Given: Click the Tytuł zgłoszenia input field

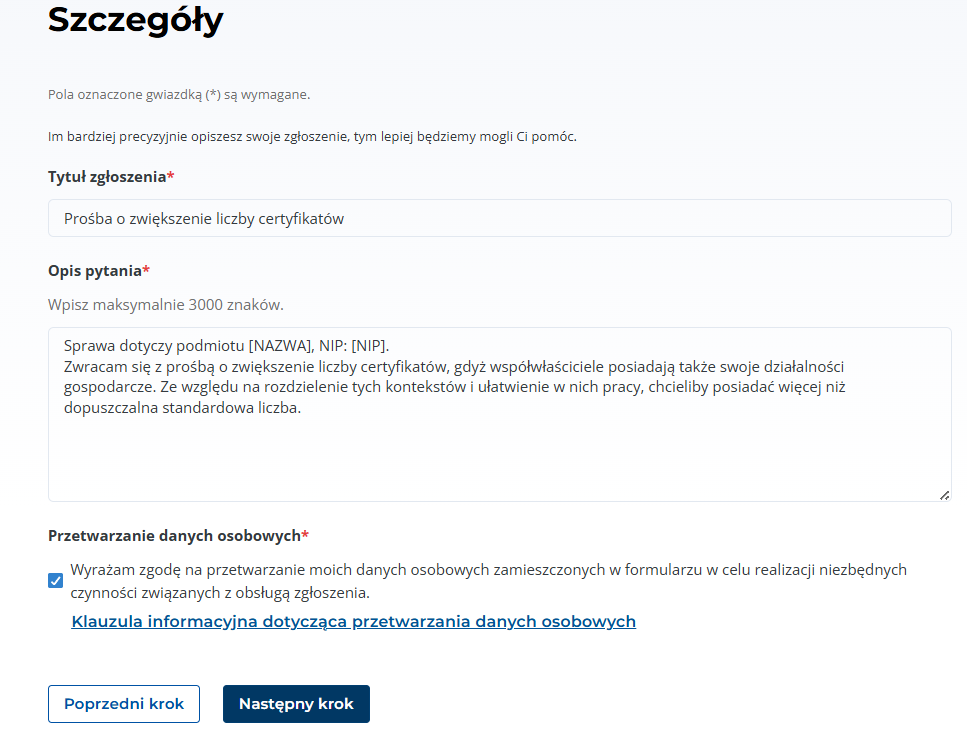Looking at the screenshot, I should point(499,218).
